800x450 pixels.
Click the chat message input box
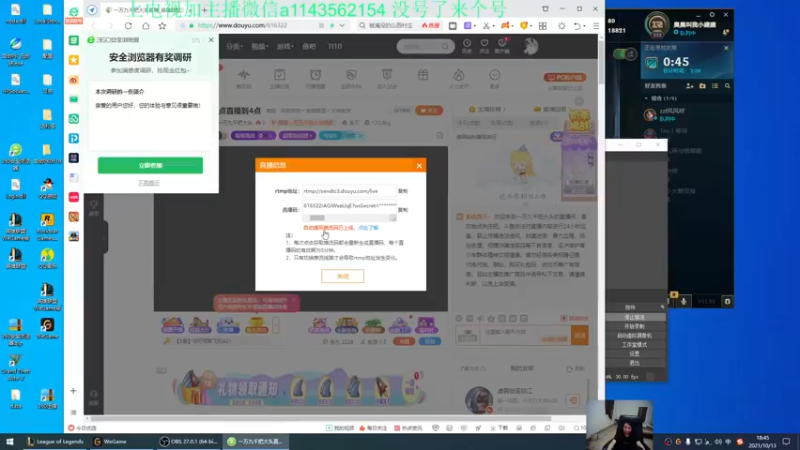pos(526,335)
